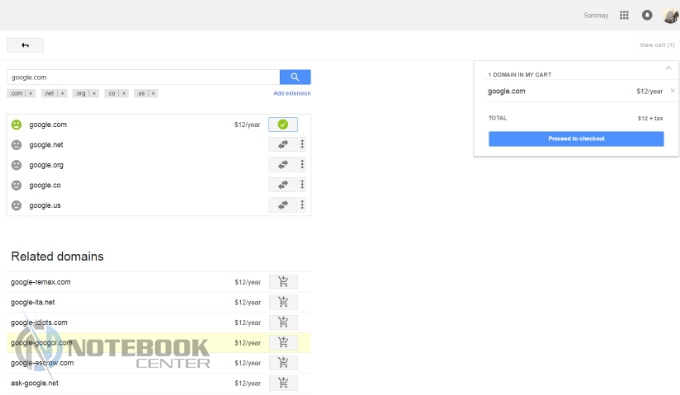The width and height of the screenshot is (680, 395).
Task: Add google-idiots.com to cart
Action: point(283,322)
